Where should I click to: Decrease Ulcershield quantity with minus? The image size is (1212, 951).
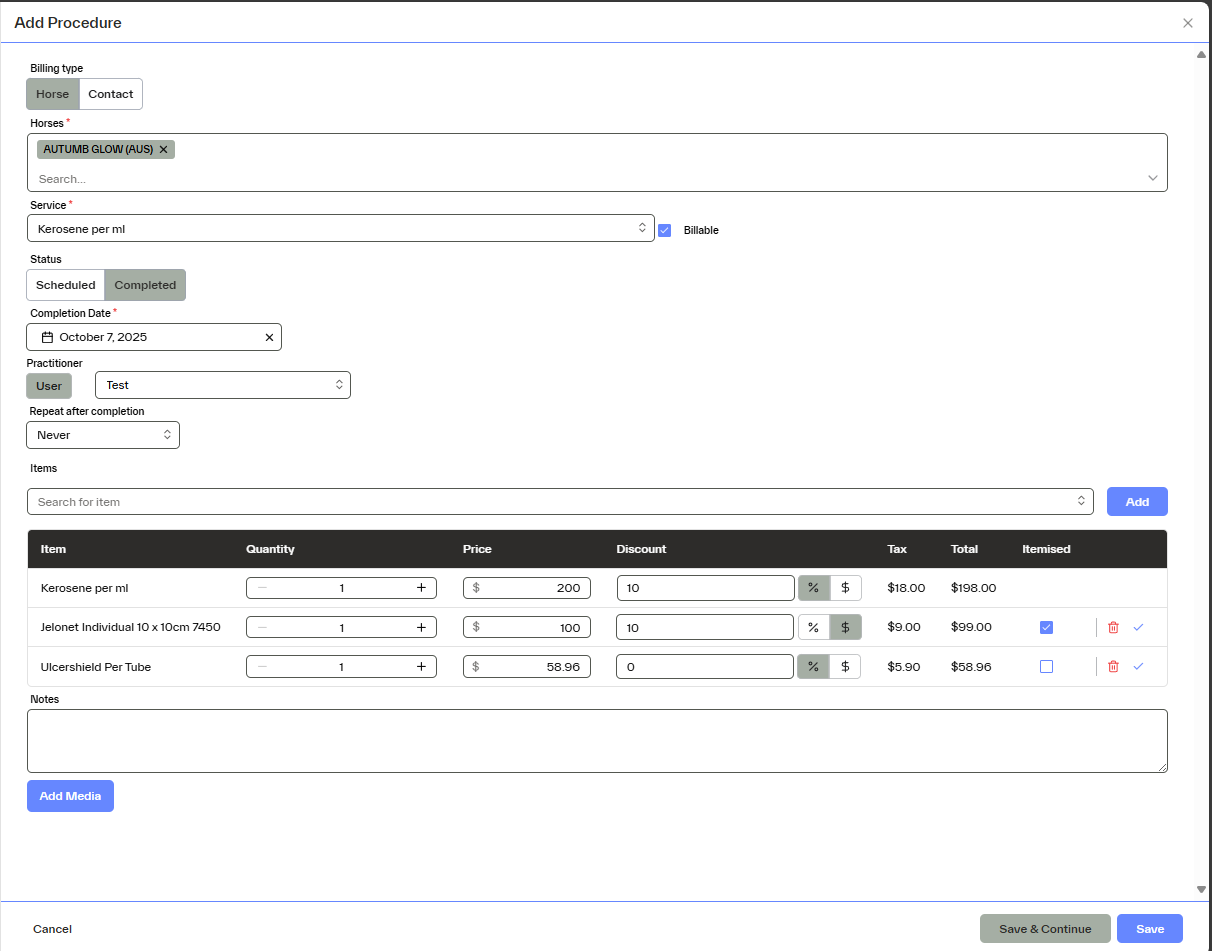tap(262, 666)
